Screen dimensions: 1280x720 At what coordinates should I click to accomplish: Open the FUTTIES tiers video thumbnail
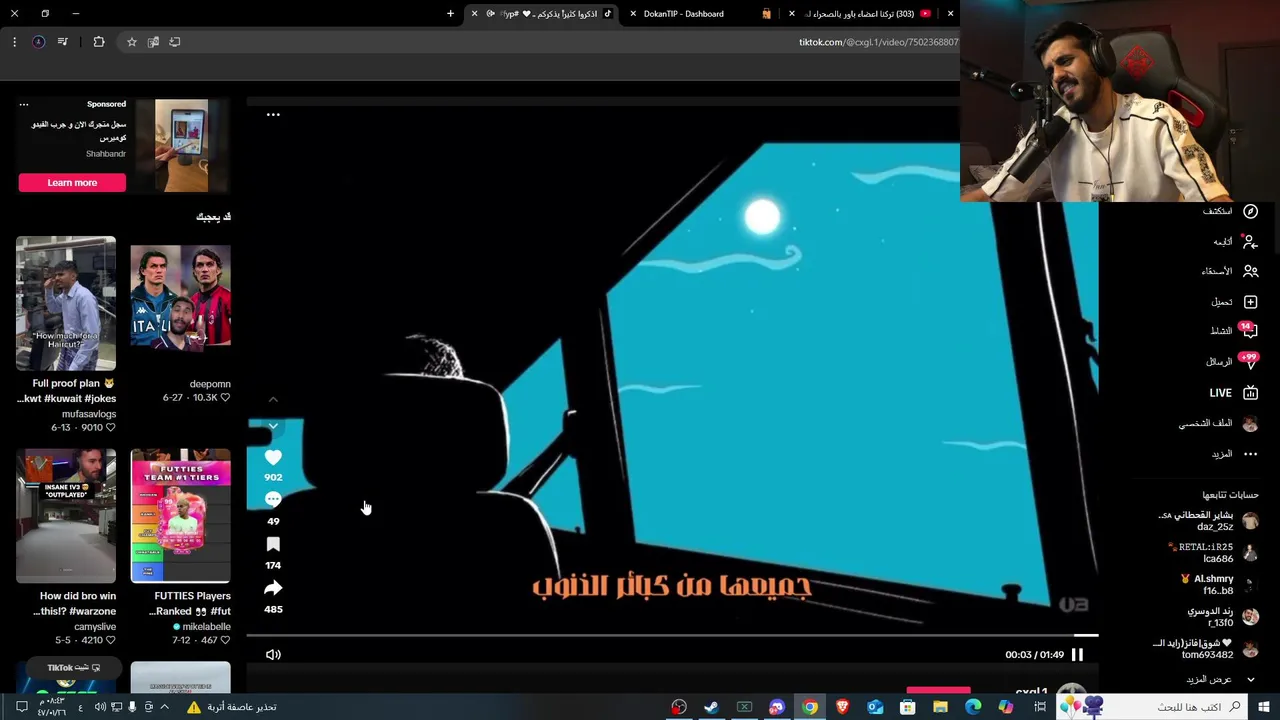181,515
